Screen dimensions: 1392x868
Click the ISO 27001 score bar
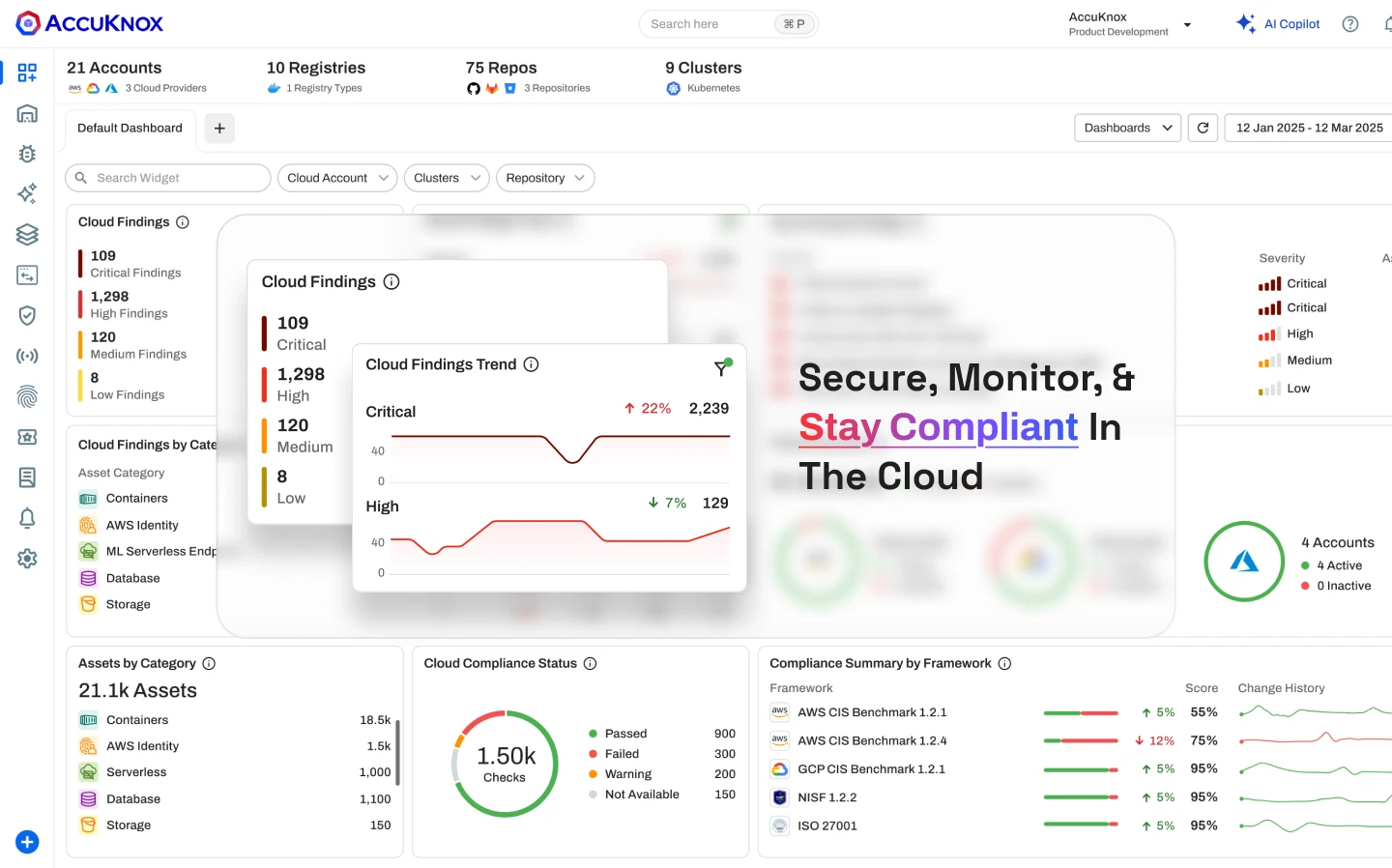pyautogui.click(x=1081, y=825)
